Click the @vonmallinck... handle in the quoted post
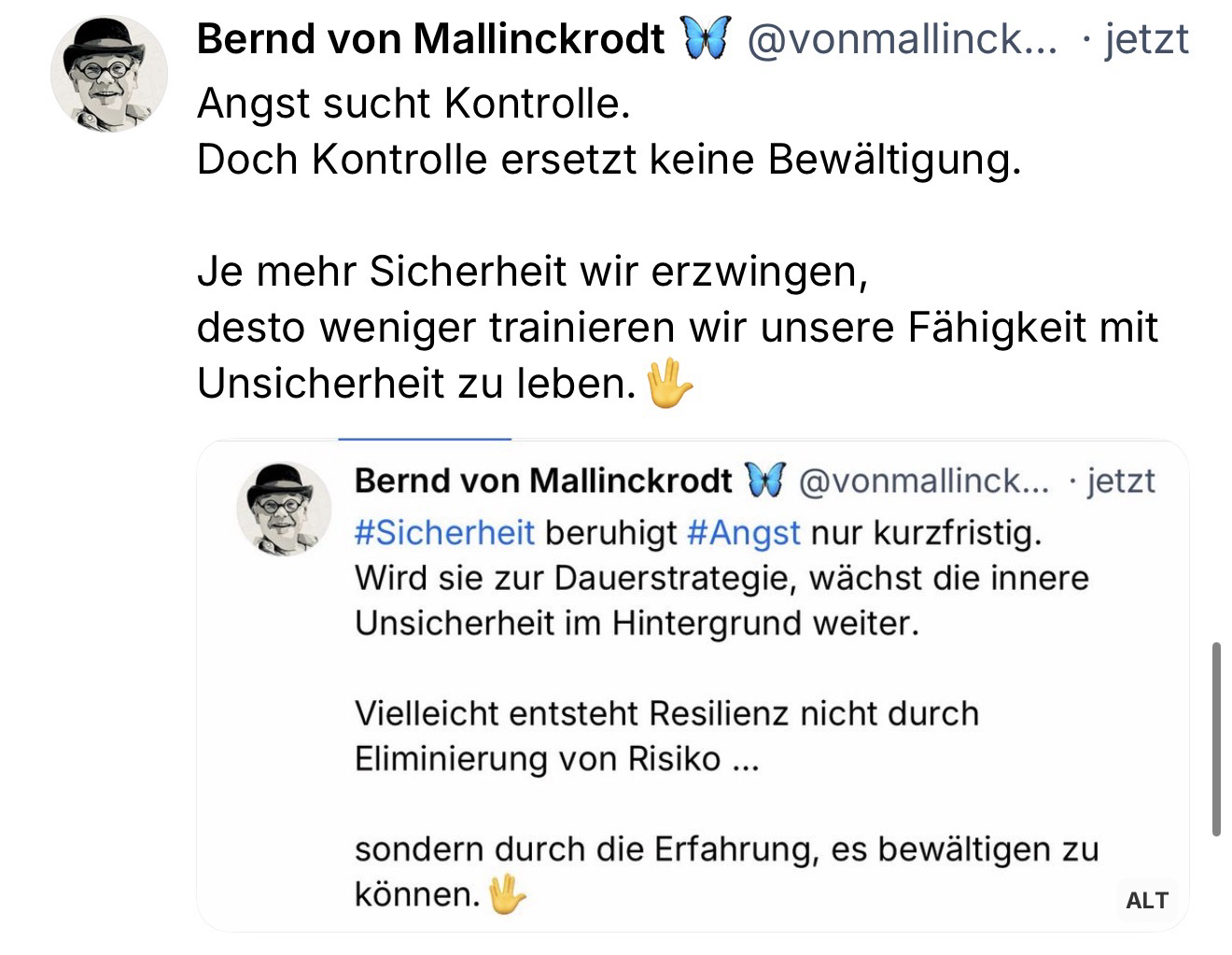Screen dimensions: 1232x955 [x=925, y=481]
